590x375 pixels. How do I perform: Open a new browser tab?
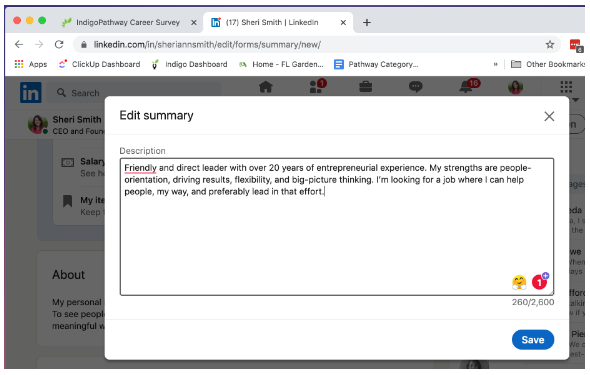(366, 23)
